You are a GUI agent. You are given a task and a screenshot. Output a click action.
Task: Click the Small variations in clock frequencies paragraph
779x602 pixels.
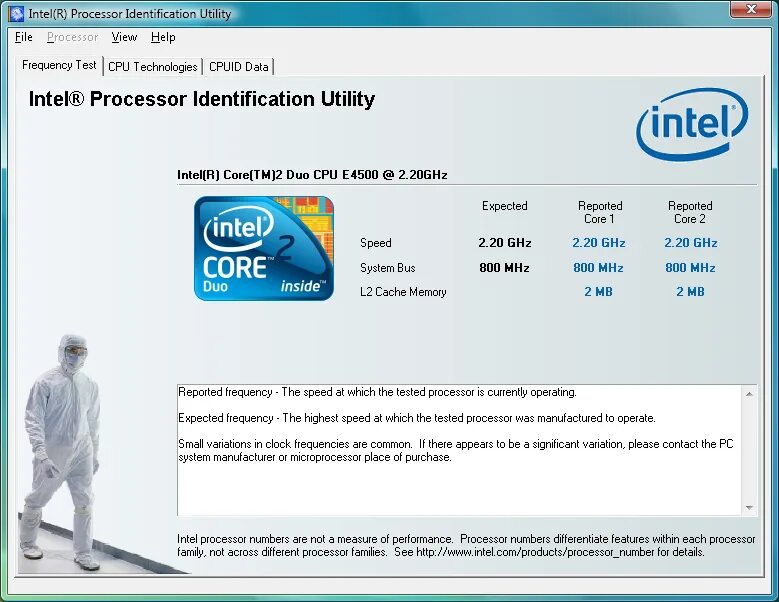(x=456, y=451)
